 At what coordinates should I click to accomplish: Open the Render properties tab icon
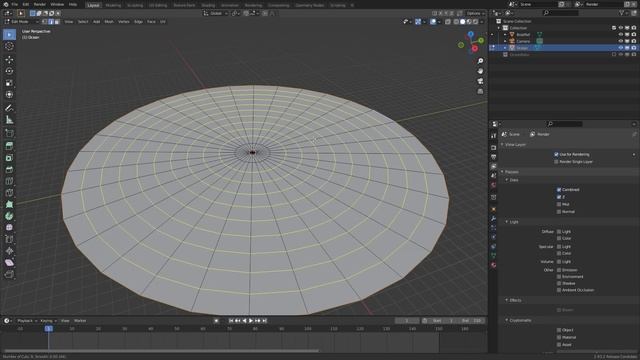(x=493, y=148)
